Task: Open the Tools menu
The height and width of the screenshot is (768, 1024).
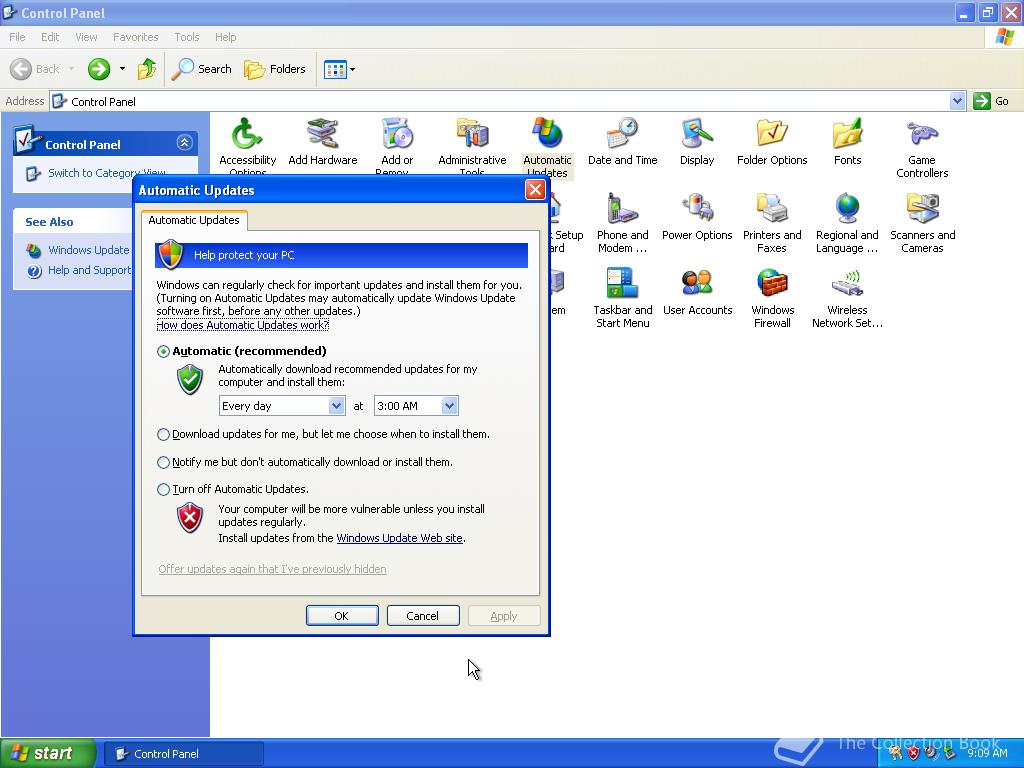Action: (187, 37)
